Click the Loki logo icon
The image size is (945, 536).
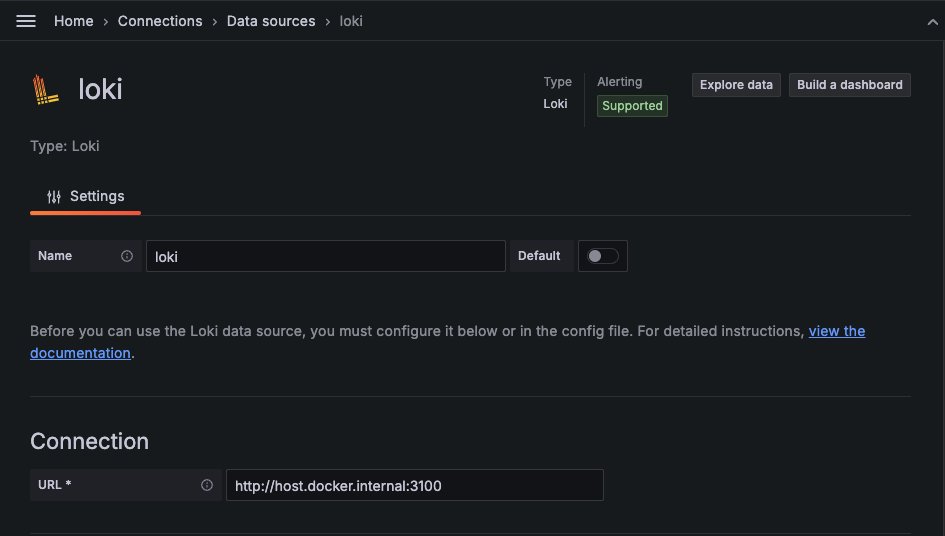pos(46,89)
